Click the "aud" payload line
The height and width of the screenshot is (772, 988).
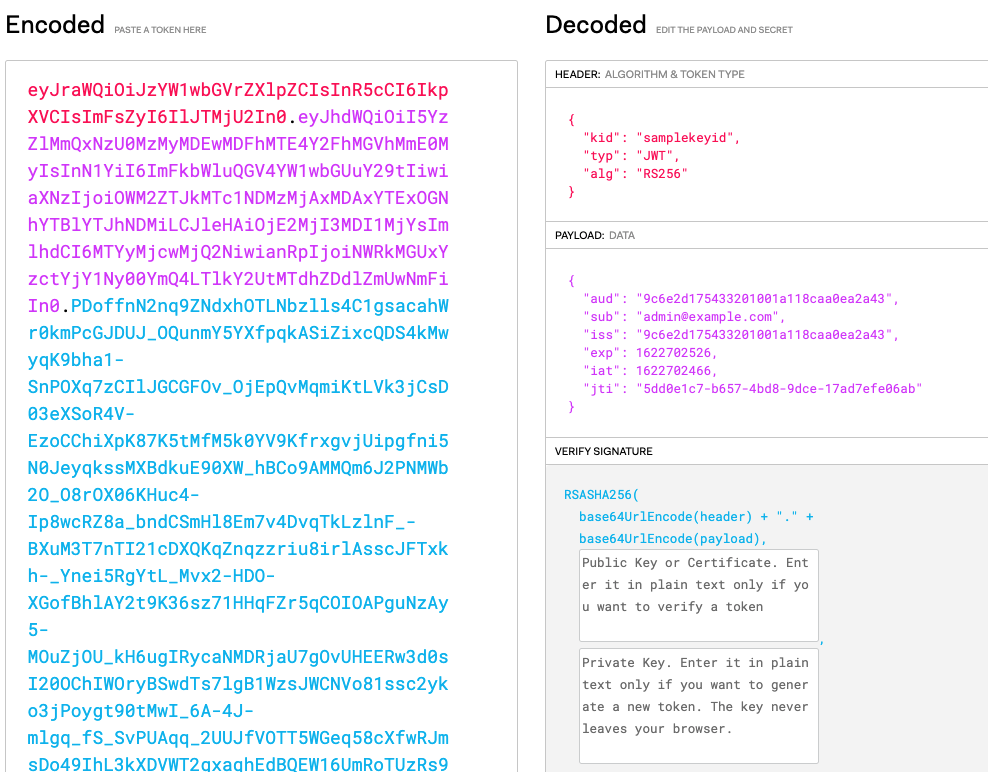coord(741,299)
